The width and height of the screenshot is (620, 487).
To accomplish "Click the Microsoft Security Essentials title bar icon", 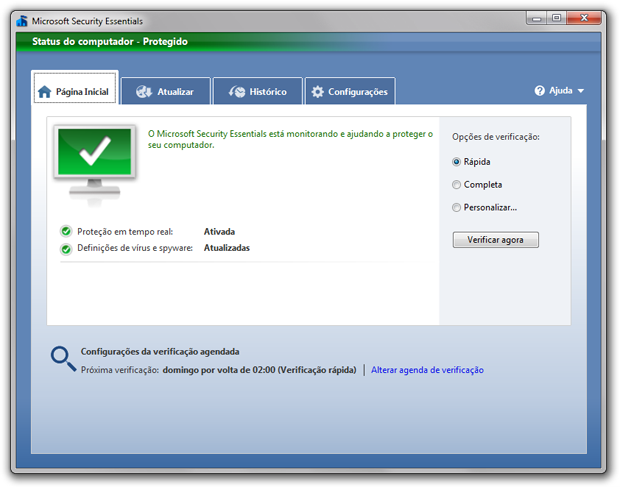I will (22, 21).
